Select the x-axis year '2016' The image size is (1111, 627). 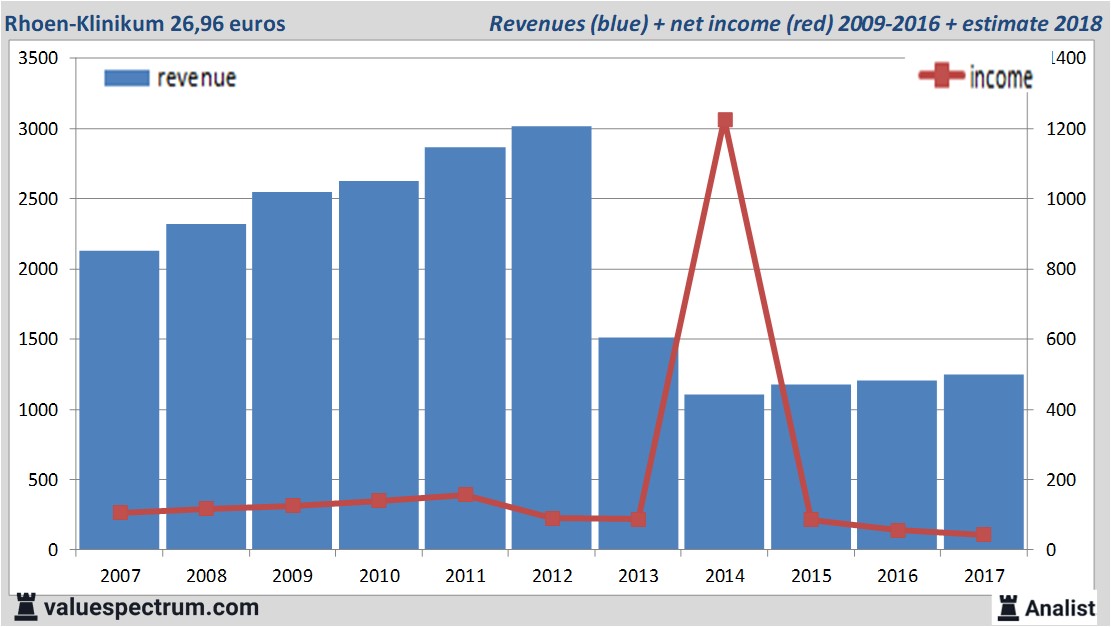coord(898,575)
